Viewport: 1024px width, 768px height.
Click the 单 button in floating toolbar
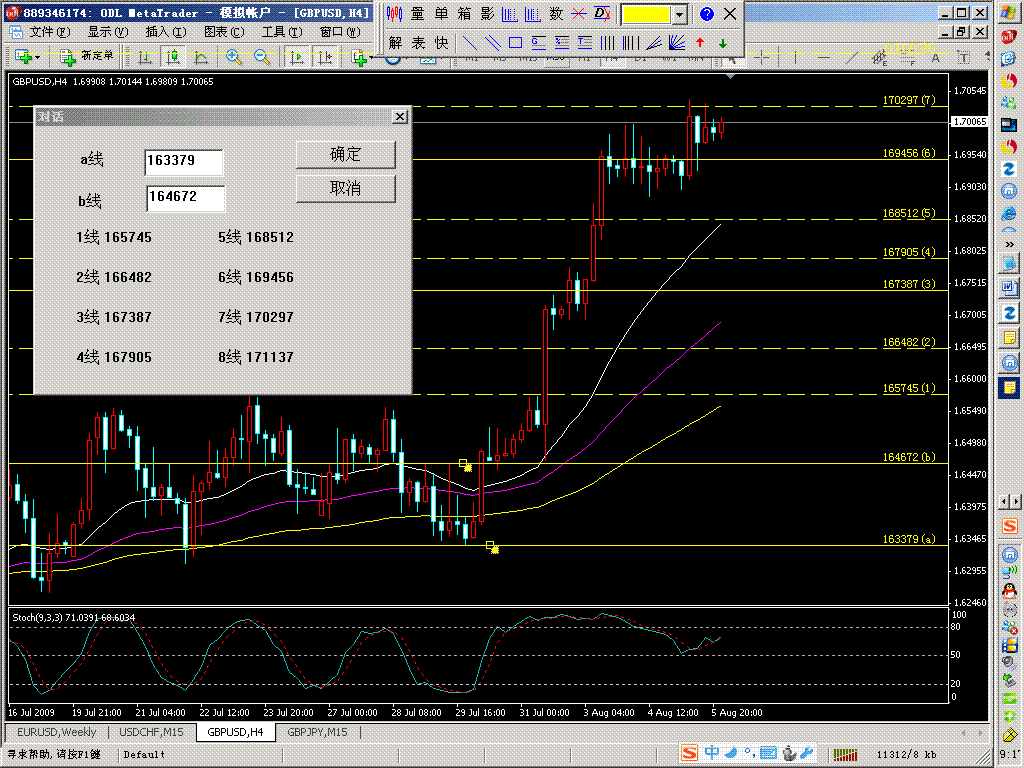click(x=441, y=14)
